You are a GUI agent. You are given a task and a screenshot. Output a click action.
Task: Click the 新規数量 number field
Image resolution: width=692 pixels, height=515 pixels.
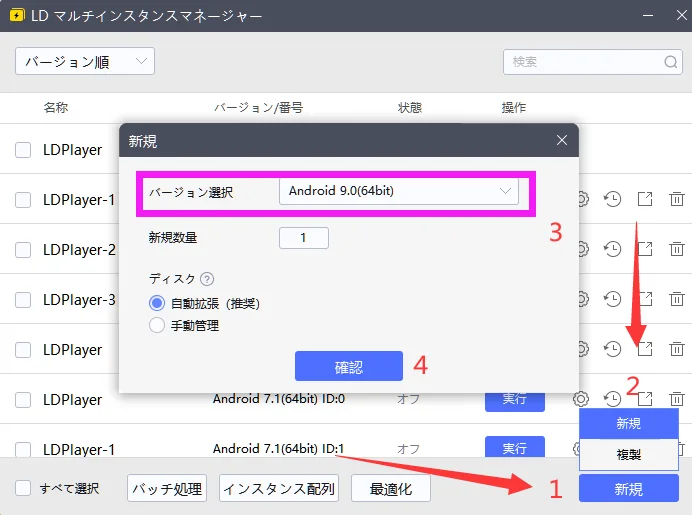coord(304,238)
